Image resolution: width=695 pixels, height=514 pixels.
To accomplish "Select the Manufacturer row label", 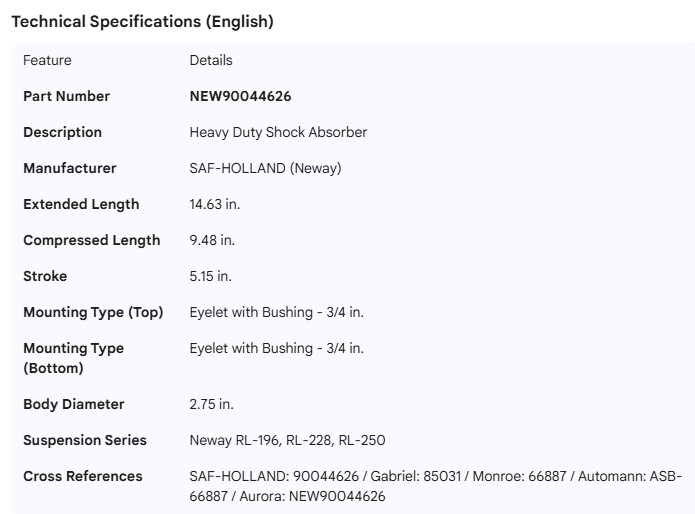I will [x=69, y=168].
